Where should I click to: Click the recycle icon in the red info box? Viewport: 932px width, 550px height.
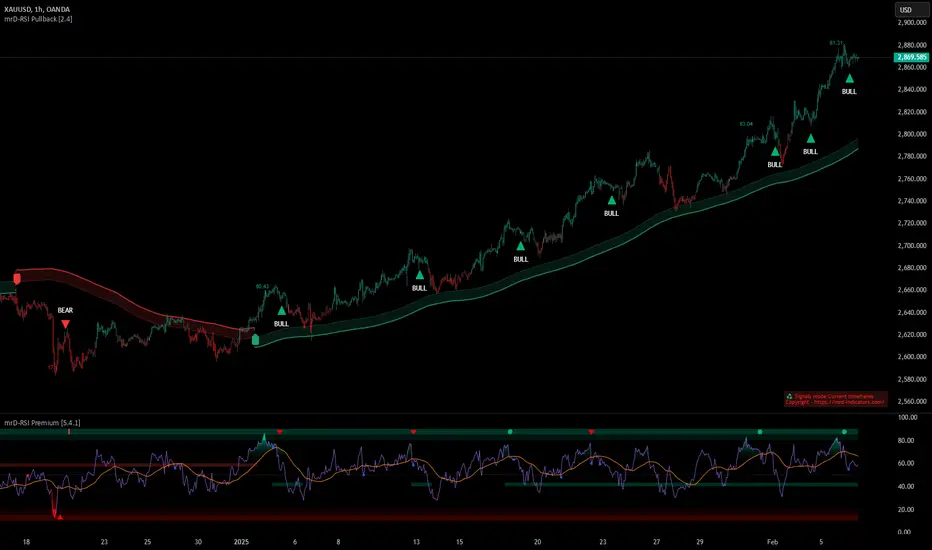pyautogui.click(x=789, y=396)
